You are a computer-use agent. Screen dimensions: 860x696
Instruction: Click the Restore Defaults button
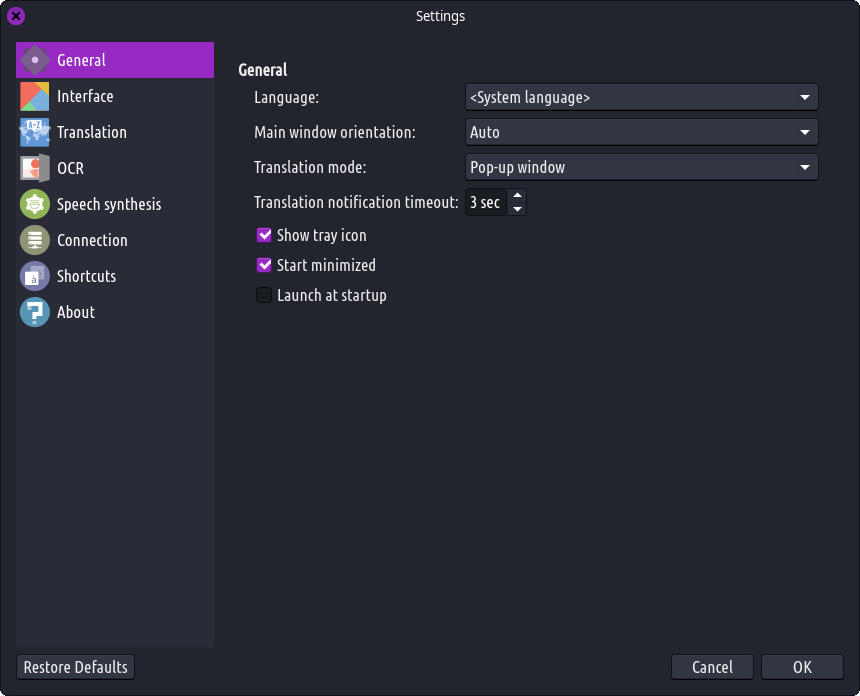(x=76, y=667)
